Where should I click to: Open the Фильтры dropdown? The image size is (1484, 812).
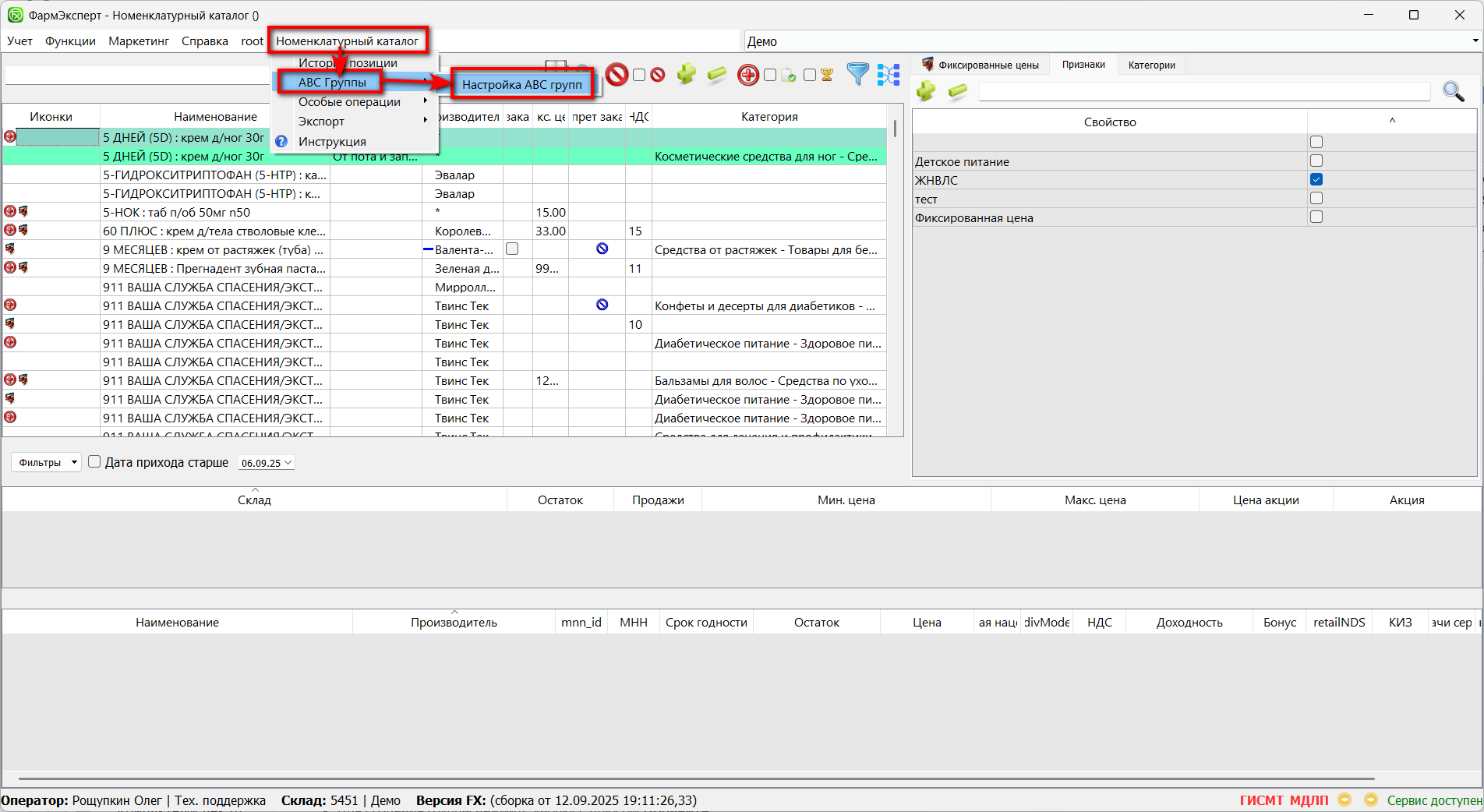tap(46, 463)
